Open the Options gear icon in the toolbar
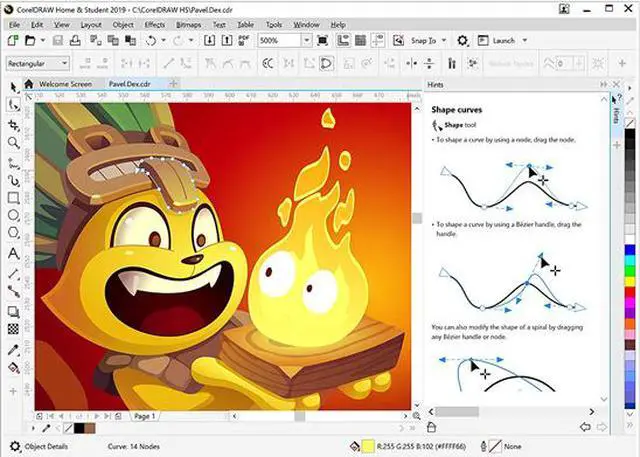 [462, 40]
